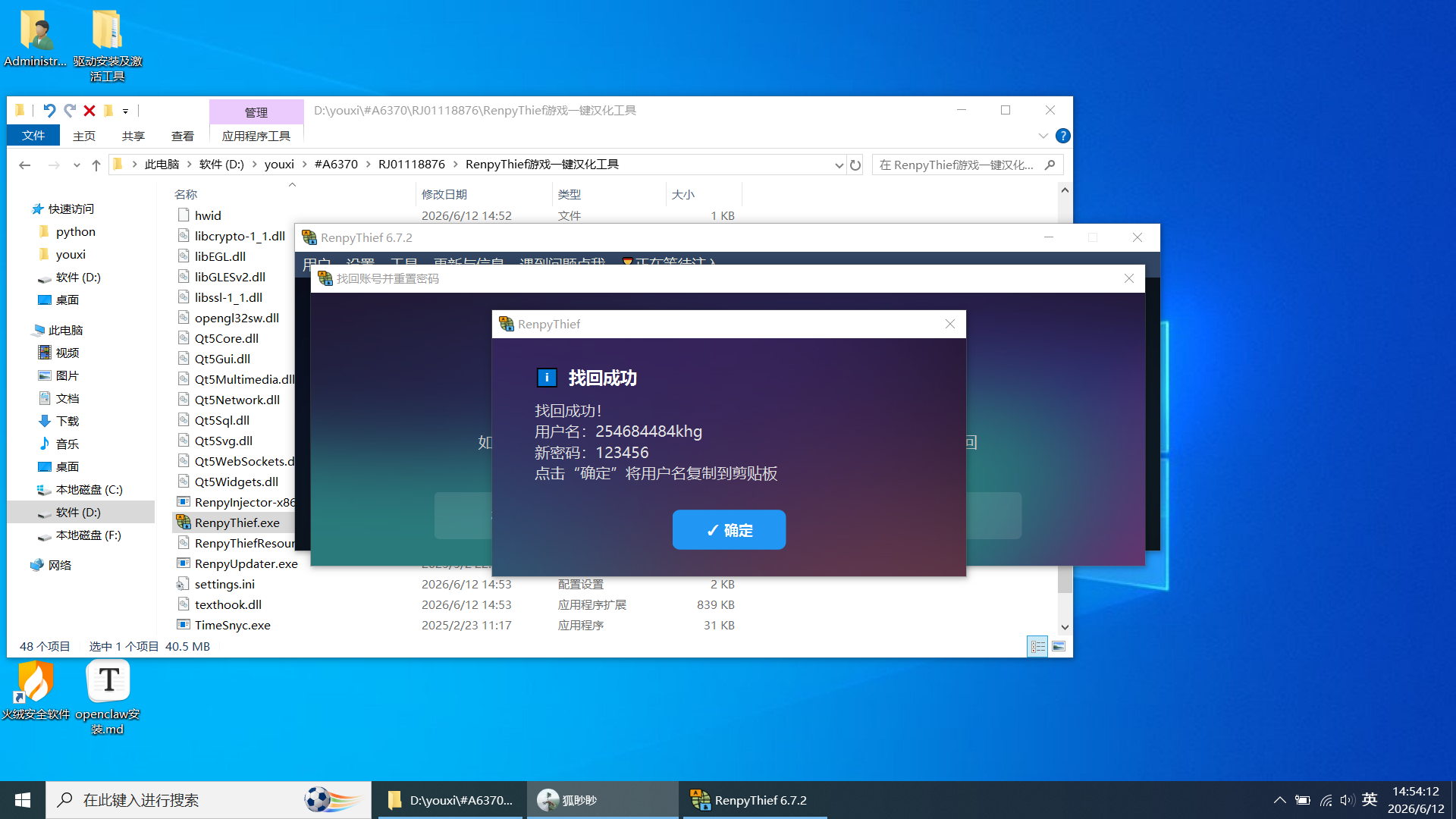Open python folder in navigation pane
The height and width of the screenshot is (819, 1456).
(x=76, y=232)
